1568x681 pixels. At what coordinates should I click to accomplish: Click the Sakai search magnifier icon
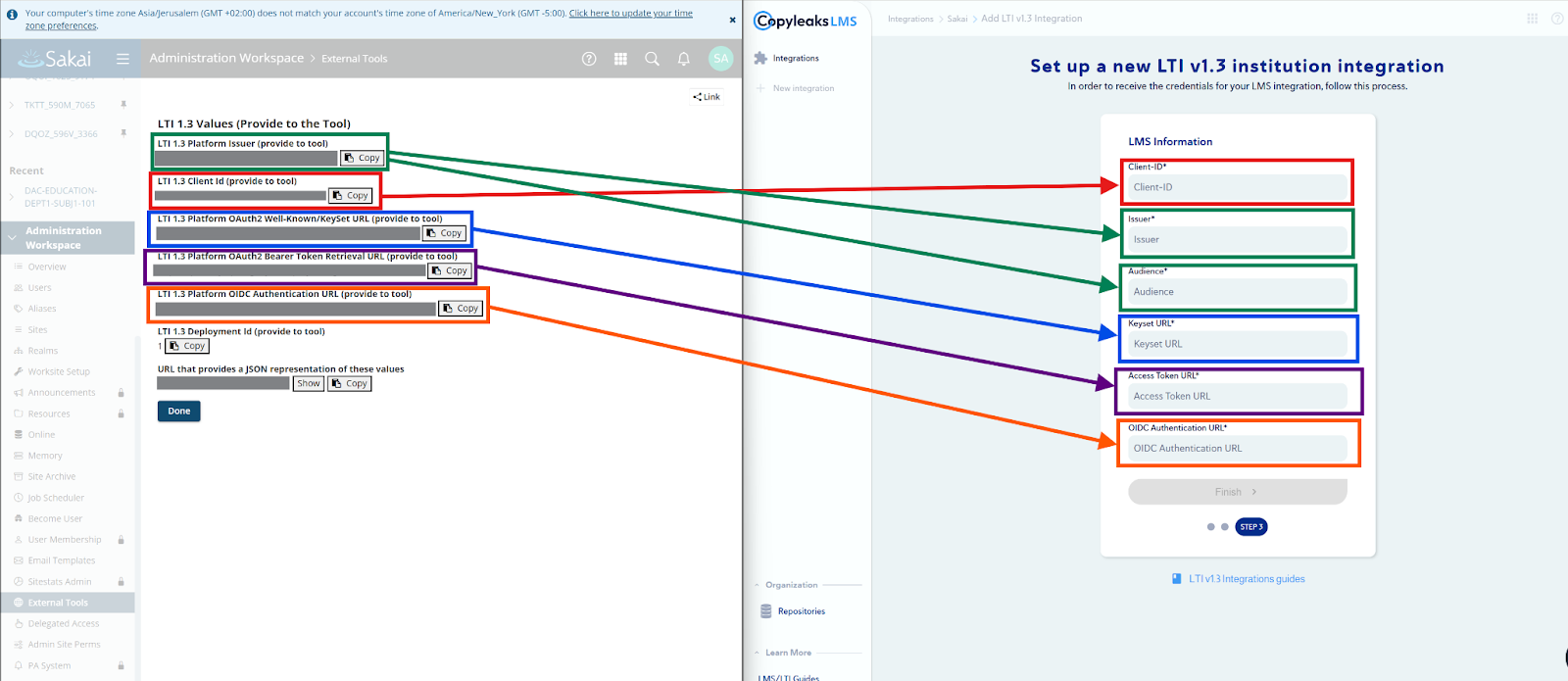652,59
